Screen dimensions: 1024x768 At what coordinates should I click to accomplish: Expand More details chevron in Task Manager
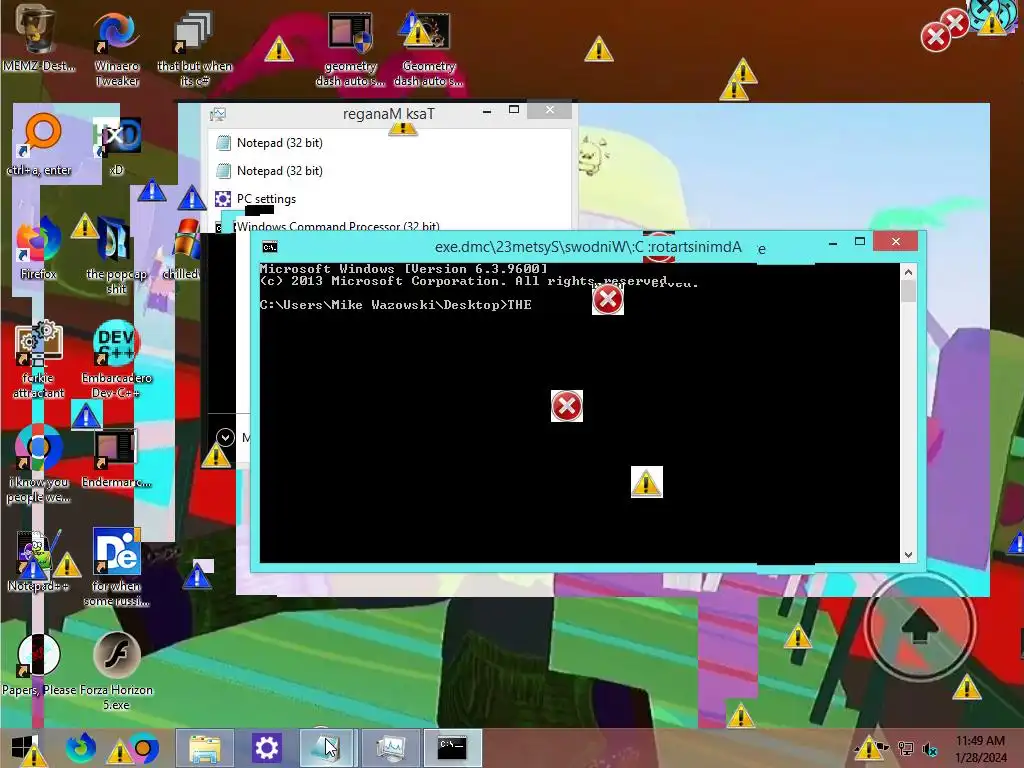click(x=225, y=437)
